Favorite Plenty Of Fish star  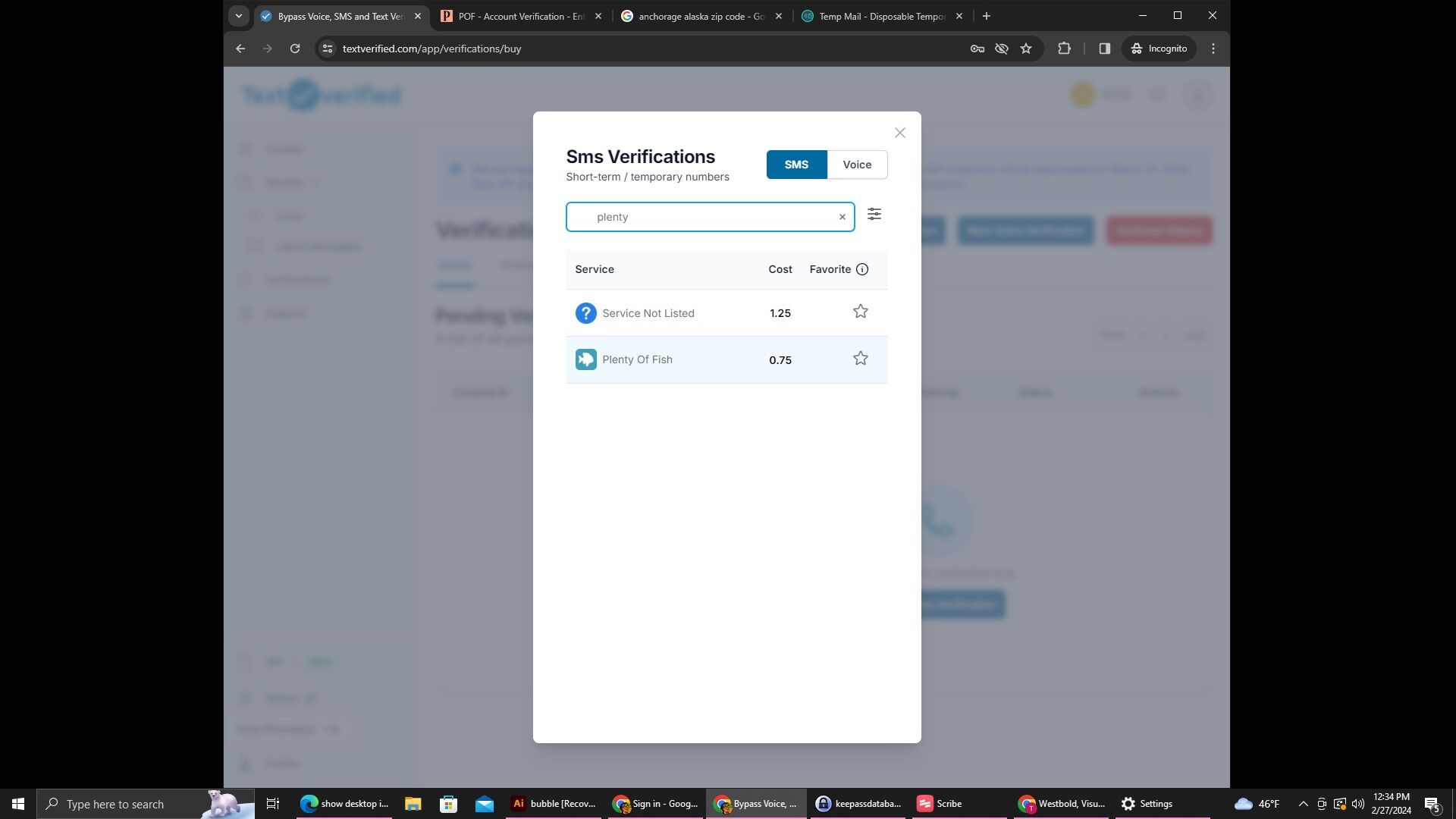860,359
